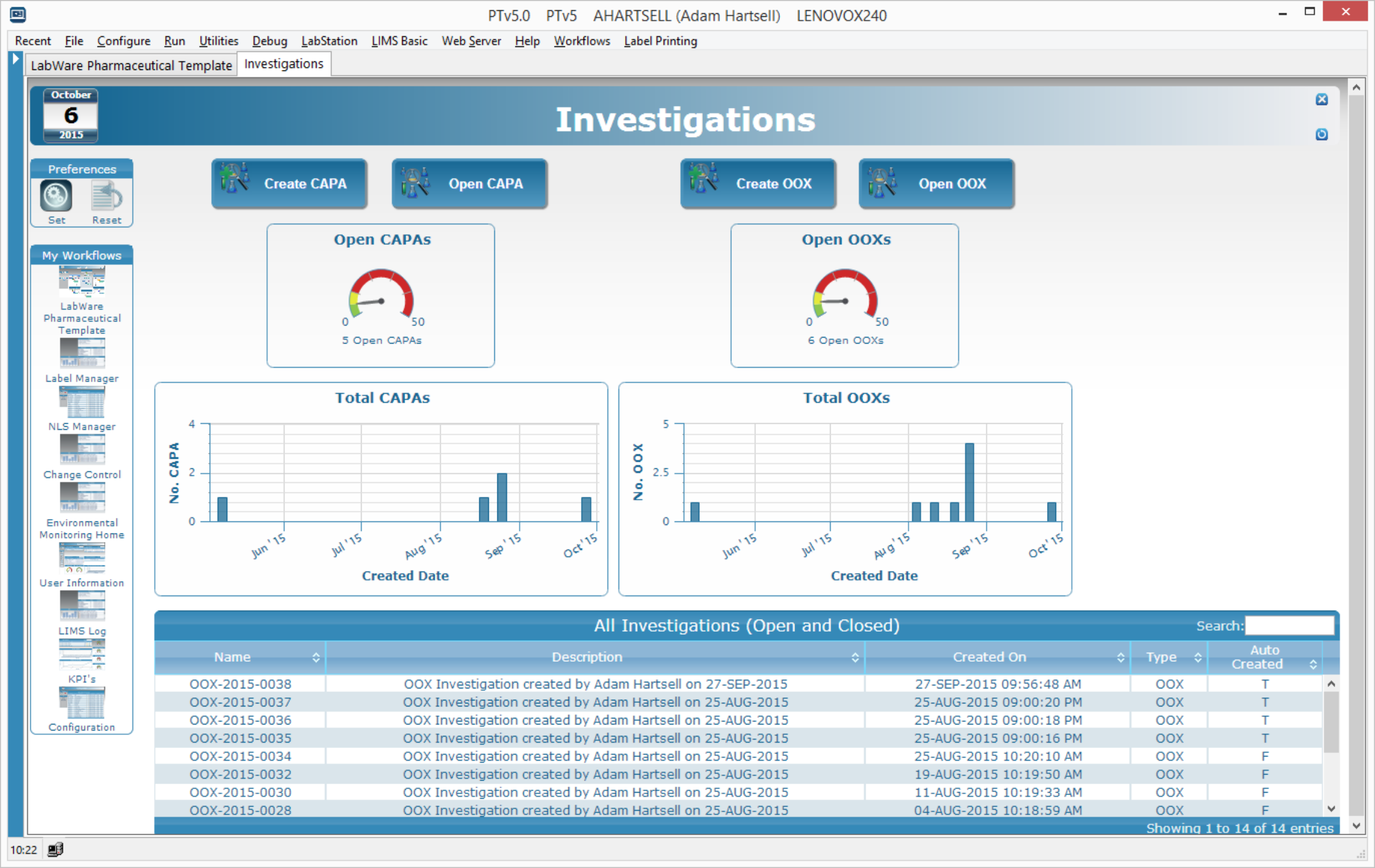Image resolution: width=1375 pixels, height=868 pixels.
Task: Open the Change Control workflow icon
Action: tap(82, 450)
